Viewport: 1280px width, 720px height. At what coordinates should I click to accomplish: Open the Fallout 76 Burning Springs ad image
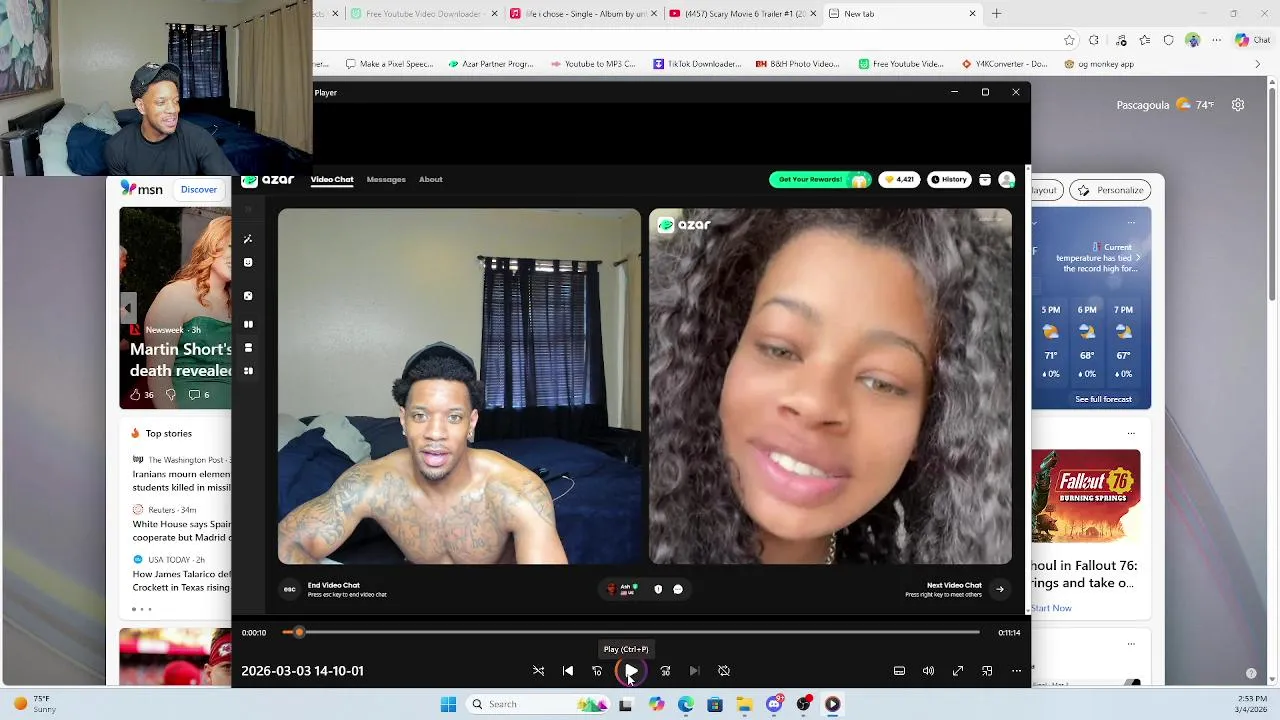click(x=1086, y=495)
